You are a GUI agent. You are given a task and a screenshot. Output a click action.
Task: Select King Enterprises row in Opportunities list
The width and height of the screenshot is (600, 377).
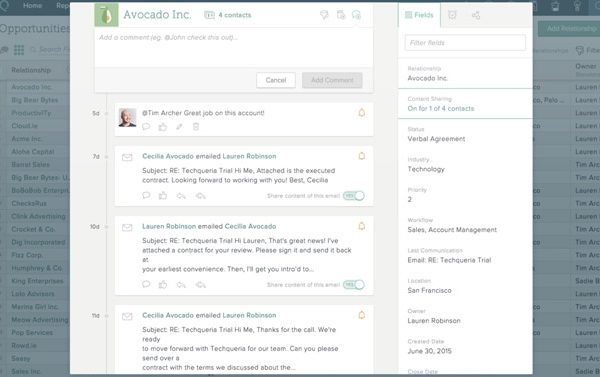(x=37, y=281)
